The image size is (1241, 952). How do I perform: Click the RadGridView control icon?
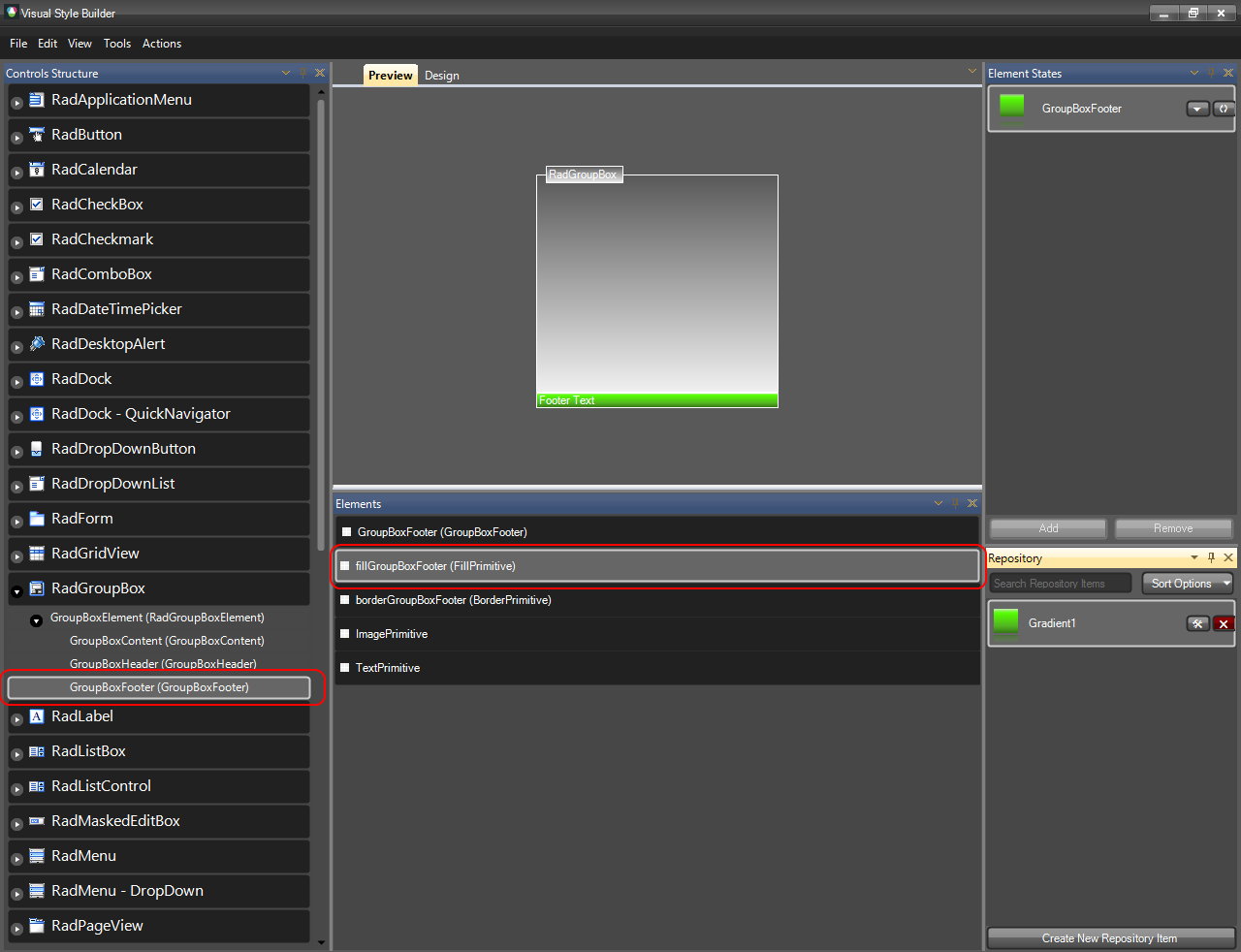(37, 554)
